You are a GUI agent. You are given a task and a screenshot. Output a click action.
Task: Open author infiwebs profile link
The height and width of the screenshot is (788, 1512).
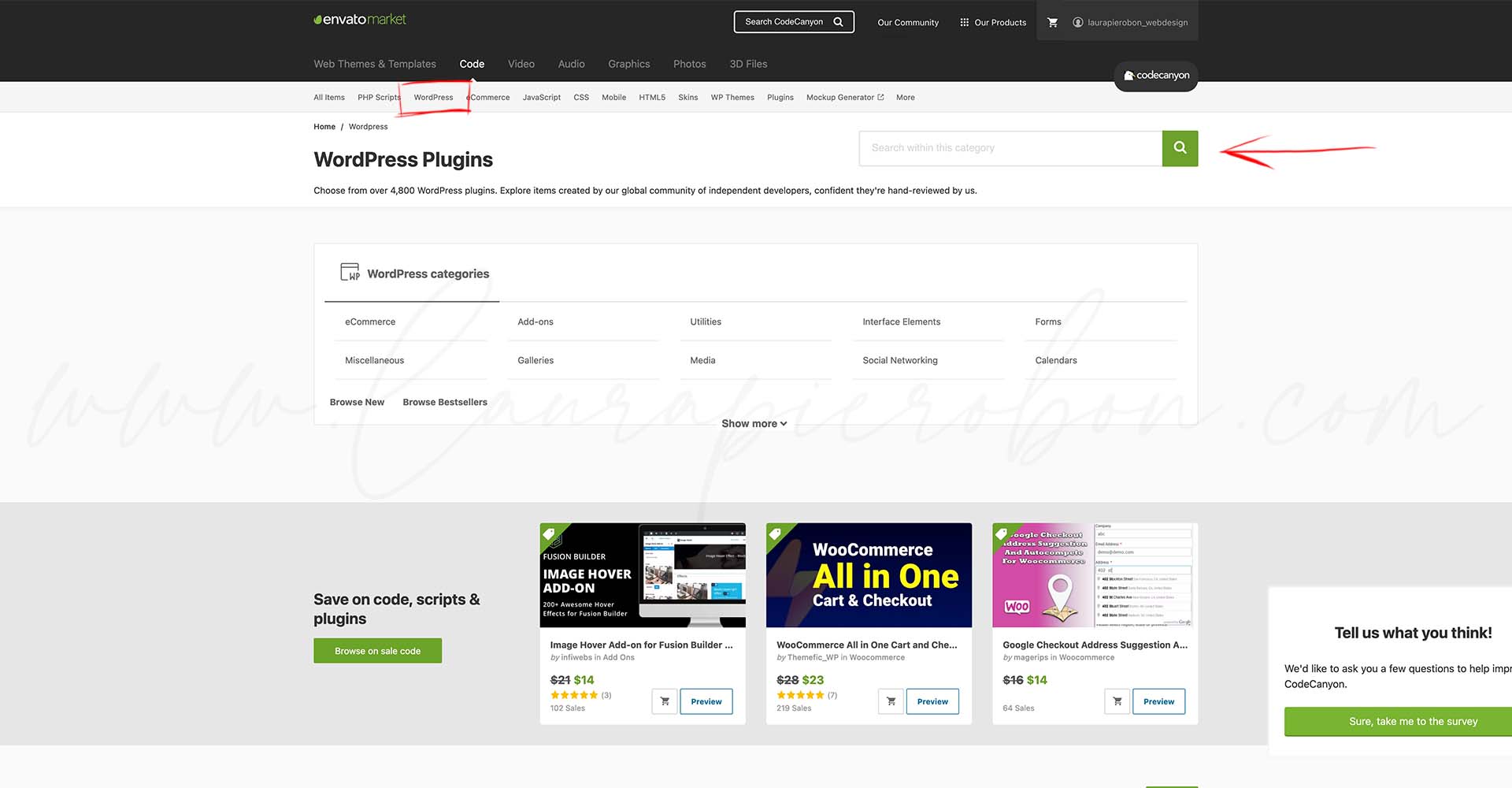[x=576, y=657]
